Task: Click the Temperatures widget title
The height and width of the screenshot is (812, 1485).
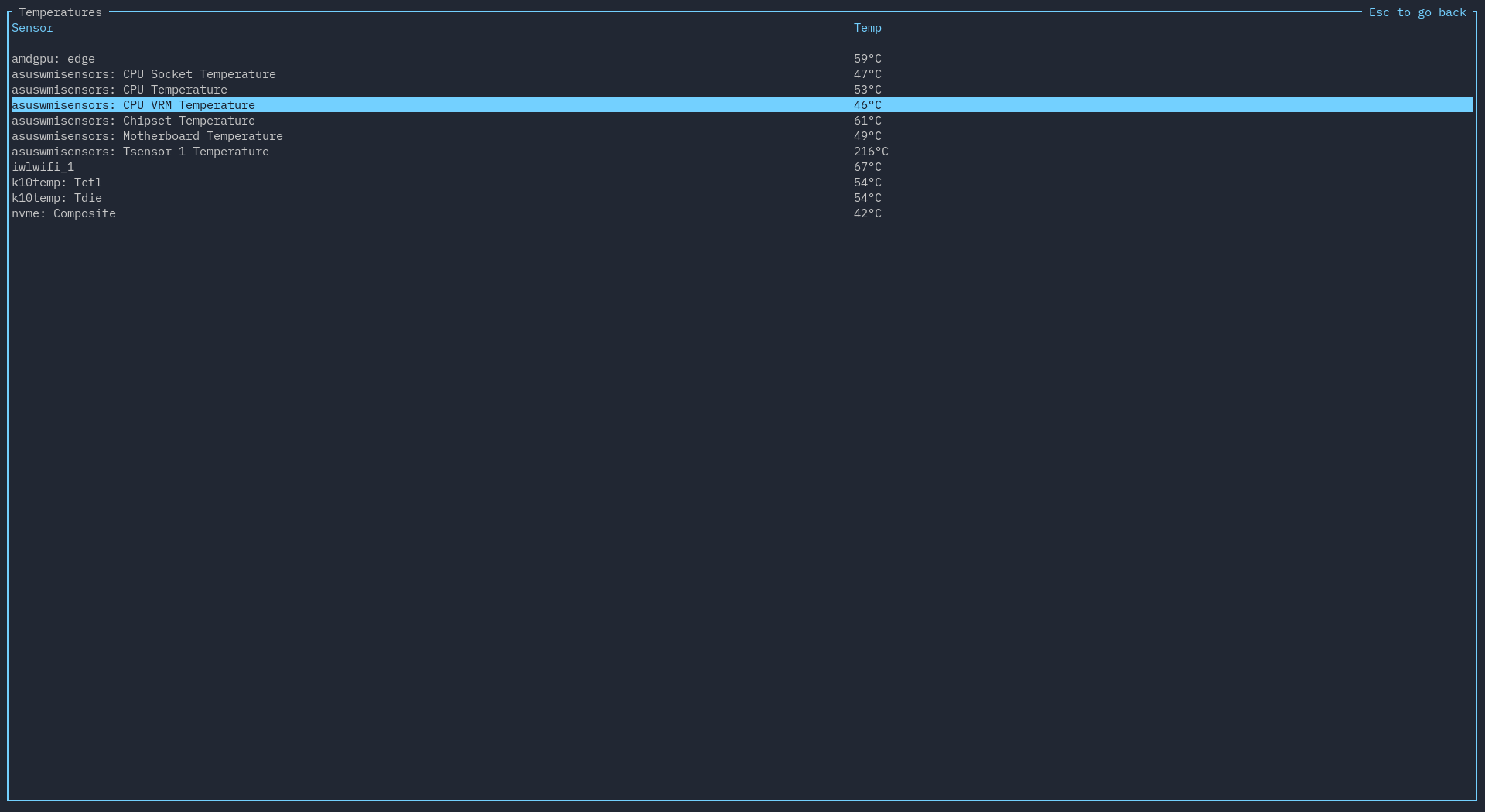Action: [x=60, y=12]
